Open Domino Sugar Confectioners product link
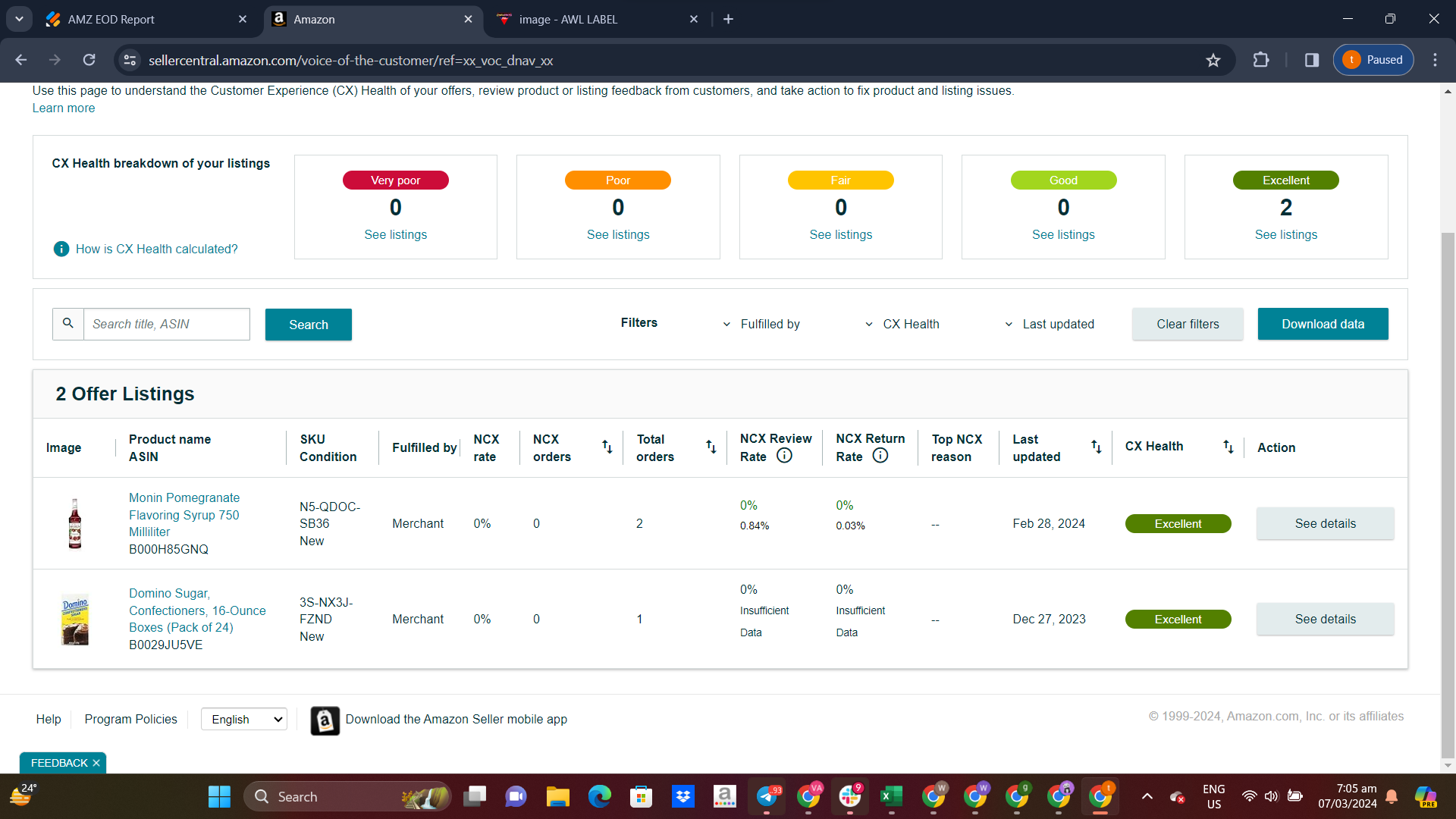1456x819 pixels. click(197, 610)
